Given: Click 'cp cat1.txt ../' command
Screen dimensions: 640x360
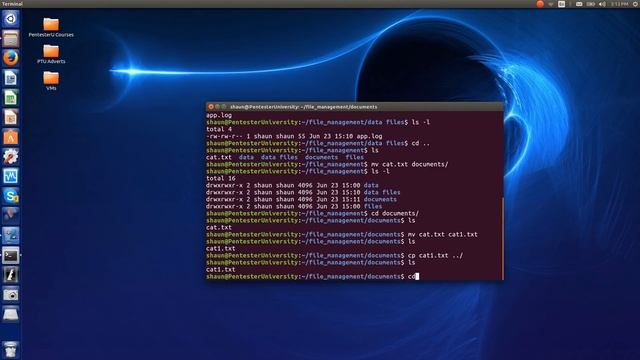Looking at the screenshot, I should tap(435, 256).
